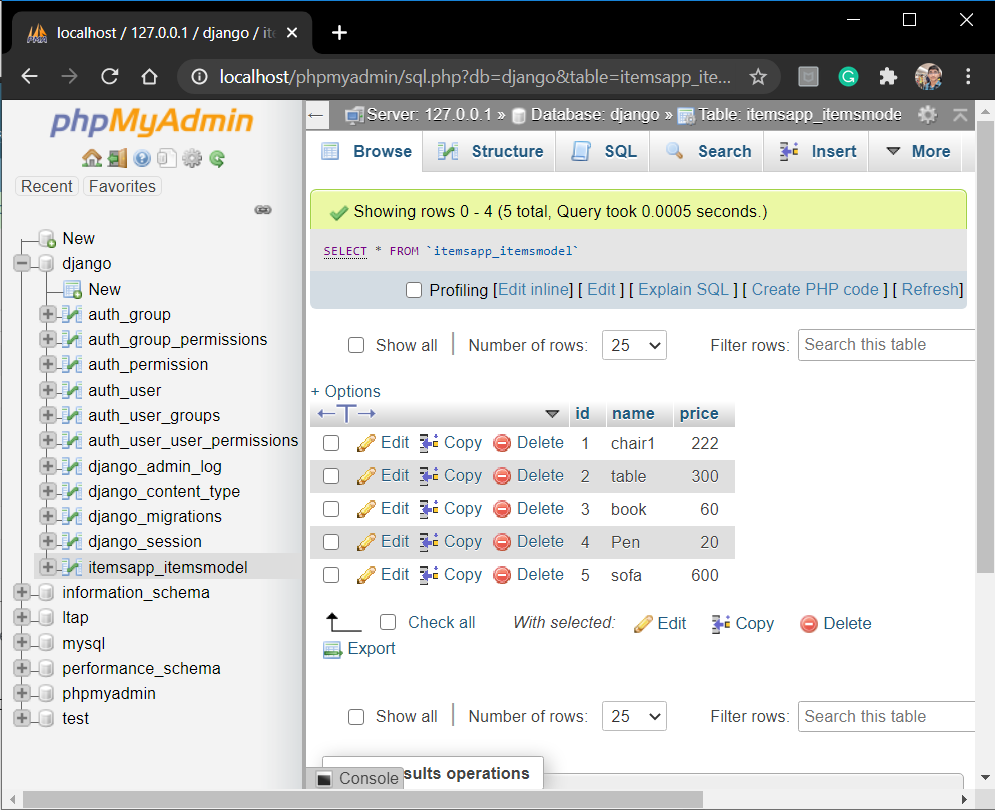Click horizontal scrollbar at bottom
The width and height of the screenshot is (995, 810).
(362, 799)
